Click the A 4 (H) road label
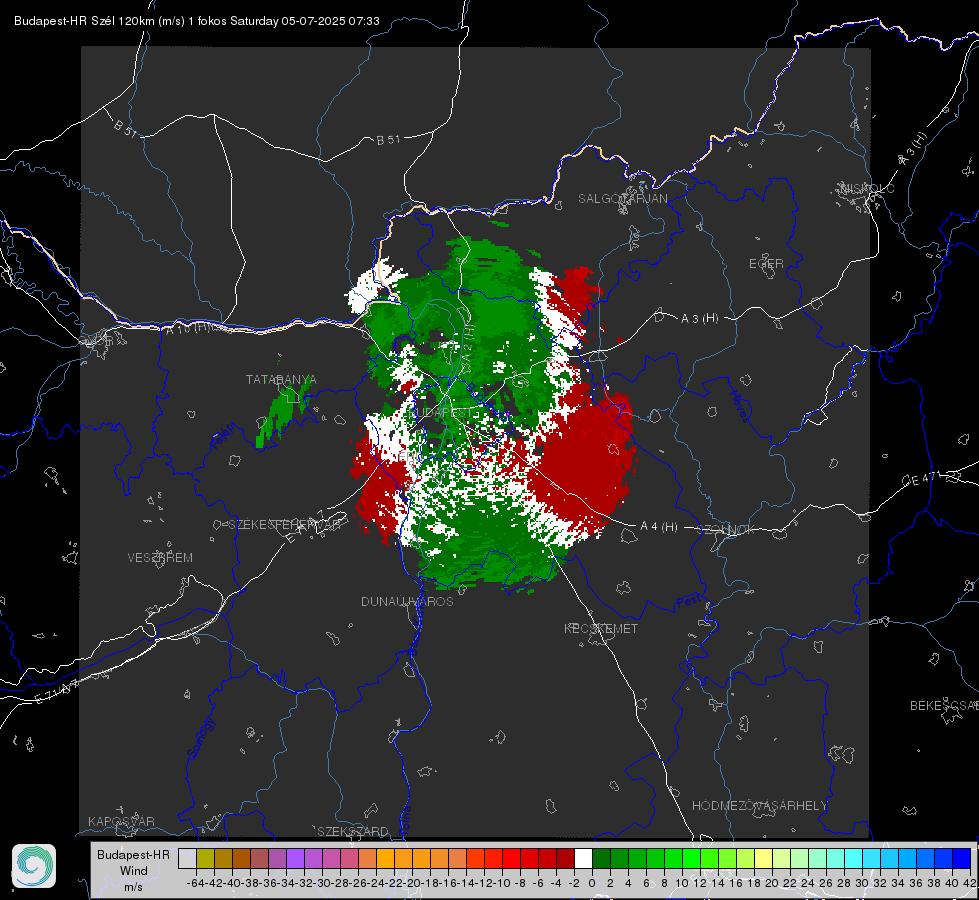 [x=659, y=527]
